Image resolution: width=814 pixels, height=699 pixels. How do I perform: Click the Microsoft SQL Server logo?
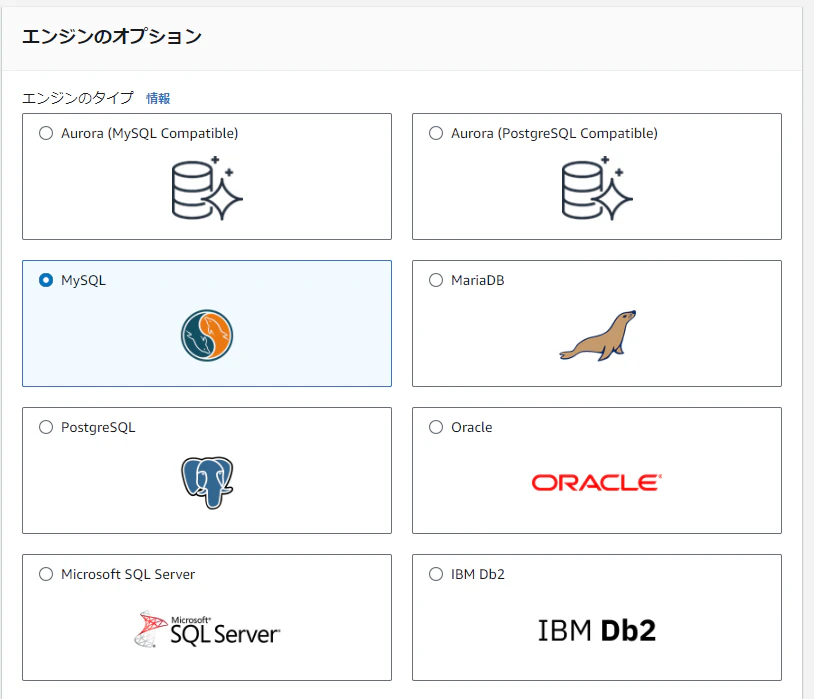point(207,629)
